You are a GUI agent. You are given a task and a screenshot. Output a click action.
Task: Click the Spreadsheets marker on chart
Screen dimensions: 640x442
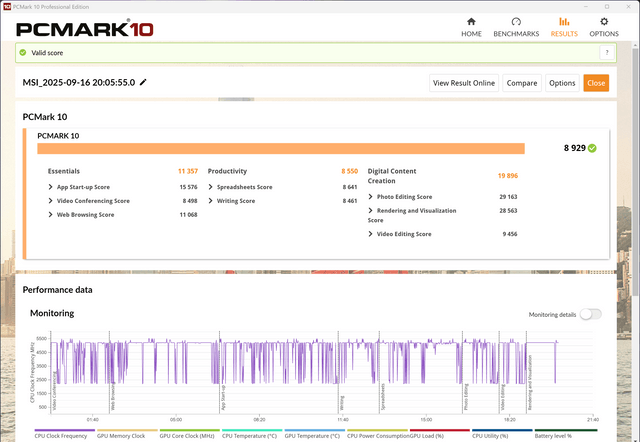coord(383,396)
